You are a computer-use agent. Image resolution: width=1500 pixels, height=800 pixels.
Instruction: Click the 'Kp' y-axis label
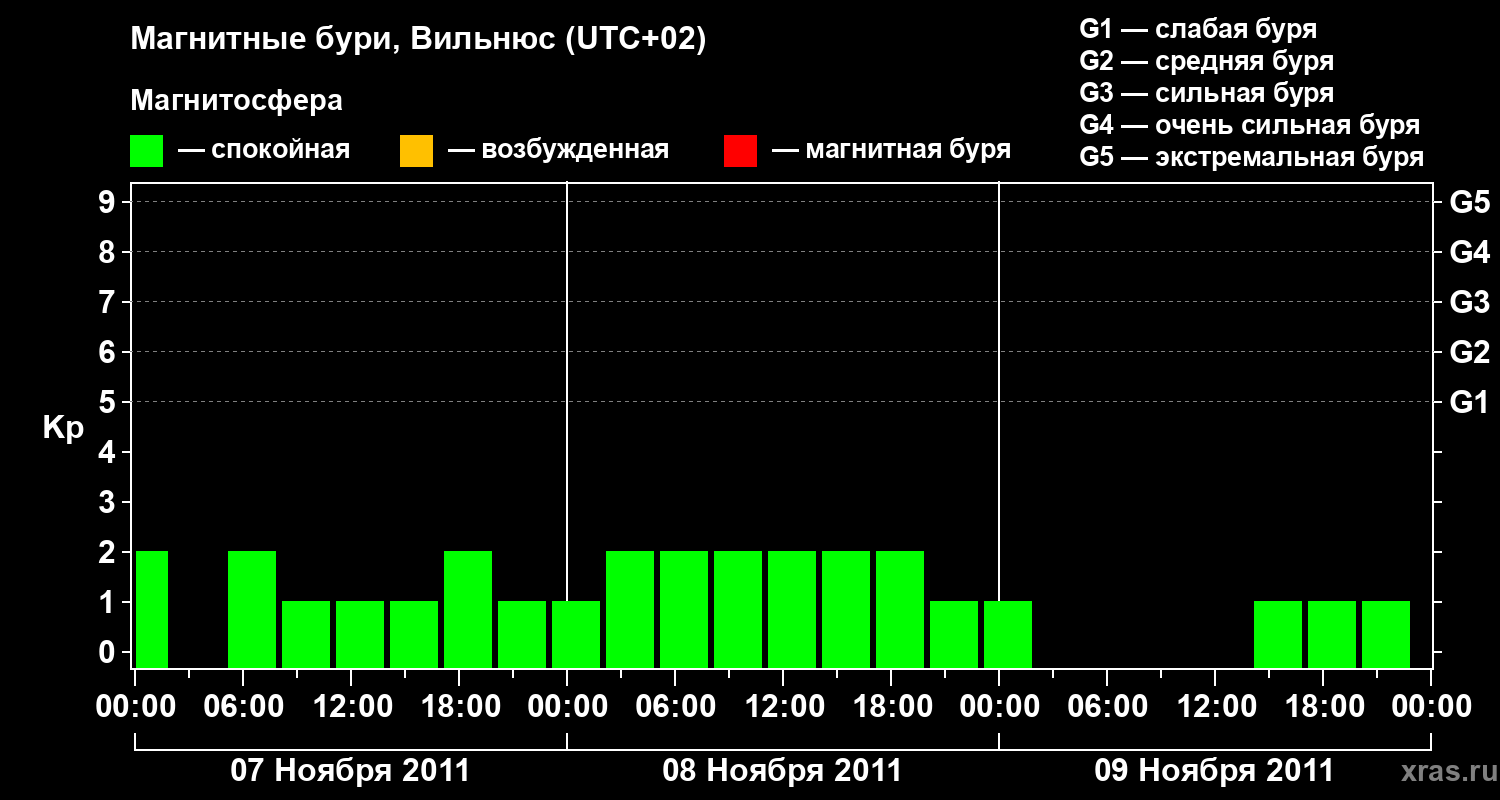coord(63,428)
